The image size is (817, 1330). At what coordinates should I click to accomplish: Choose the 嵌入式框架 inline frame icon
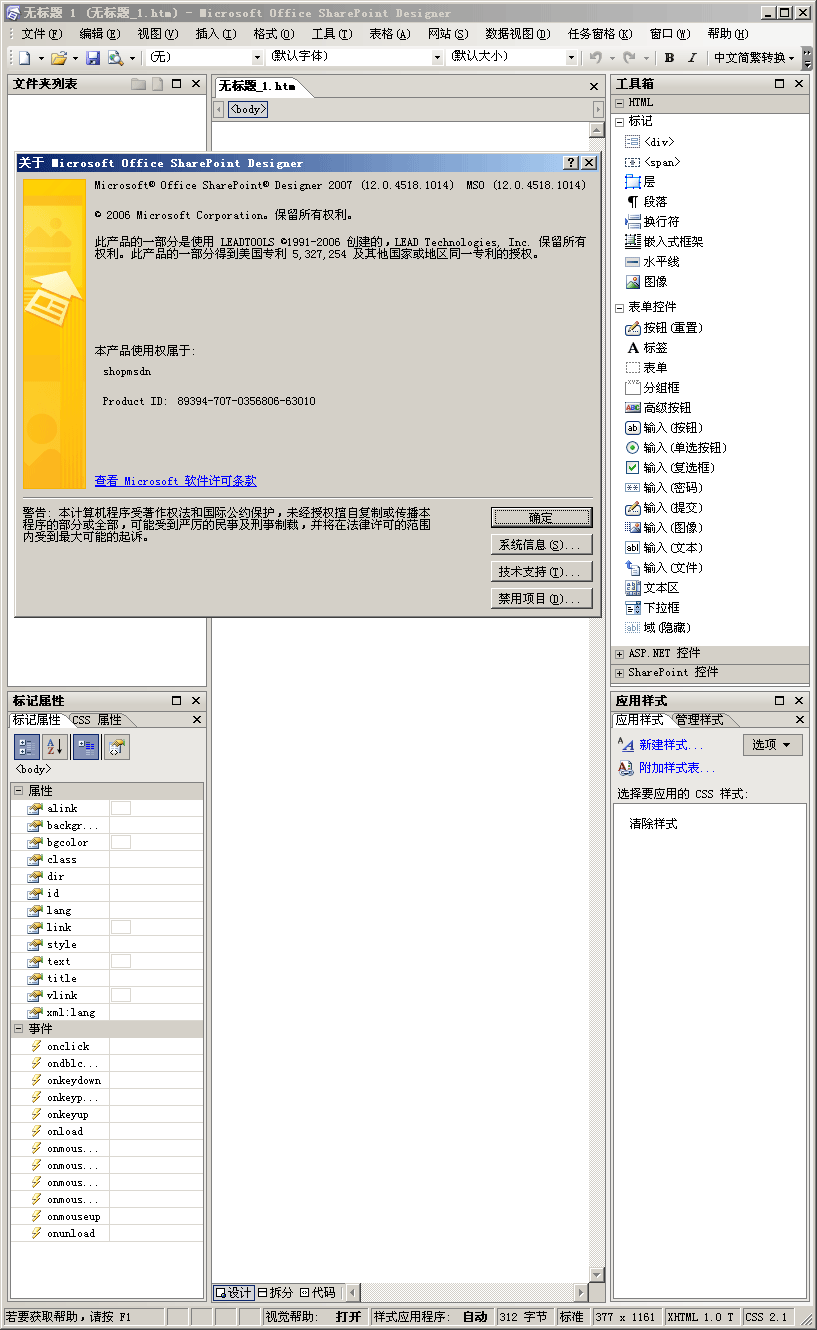632,242
